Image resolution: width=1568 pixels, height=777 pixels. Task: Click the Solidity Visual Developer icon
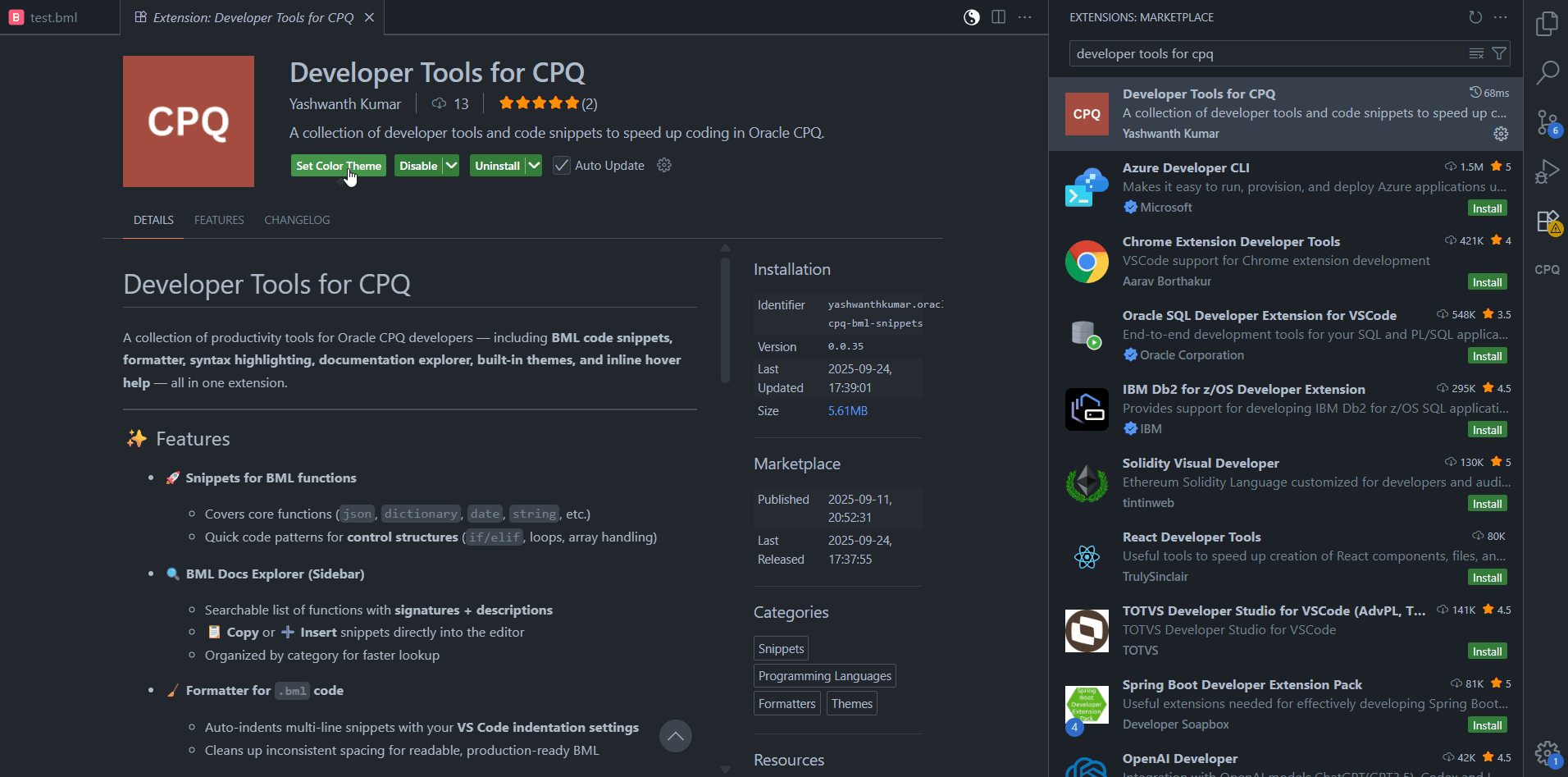coord(1087,483)
